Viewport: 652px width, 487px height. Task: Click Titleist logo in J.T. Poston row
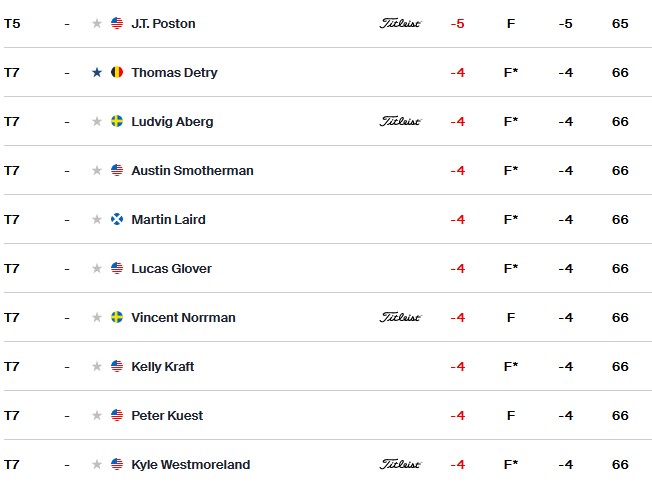click(400, 23)
